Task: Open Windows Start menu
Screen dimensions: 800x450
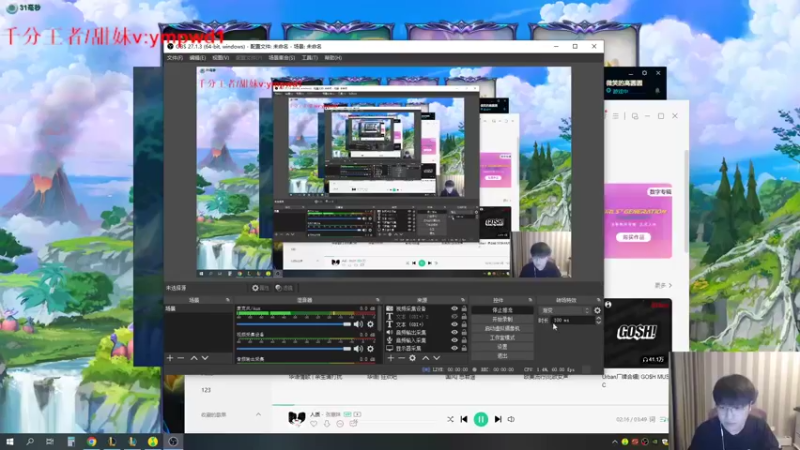Action: click(10, 442)
